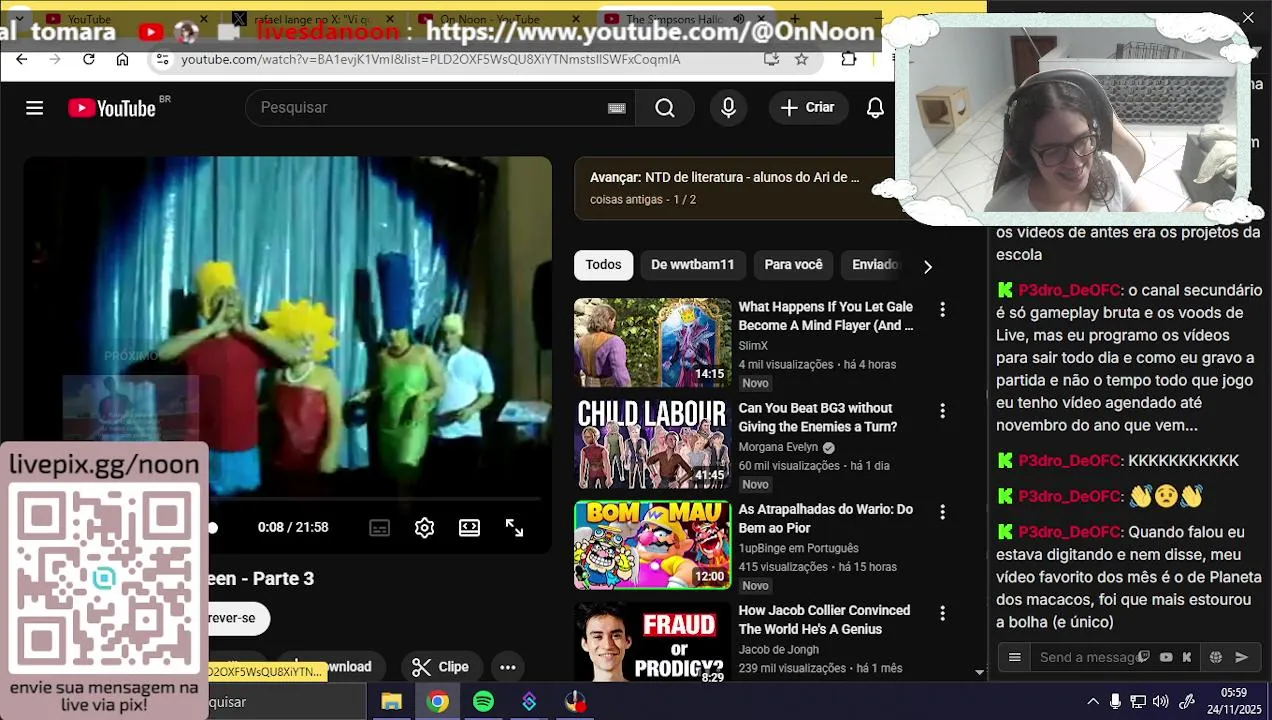
Task: Bookmark this page with star icon
Action: (x=801, y=59)
